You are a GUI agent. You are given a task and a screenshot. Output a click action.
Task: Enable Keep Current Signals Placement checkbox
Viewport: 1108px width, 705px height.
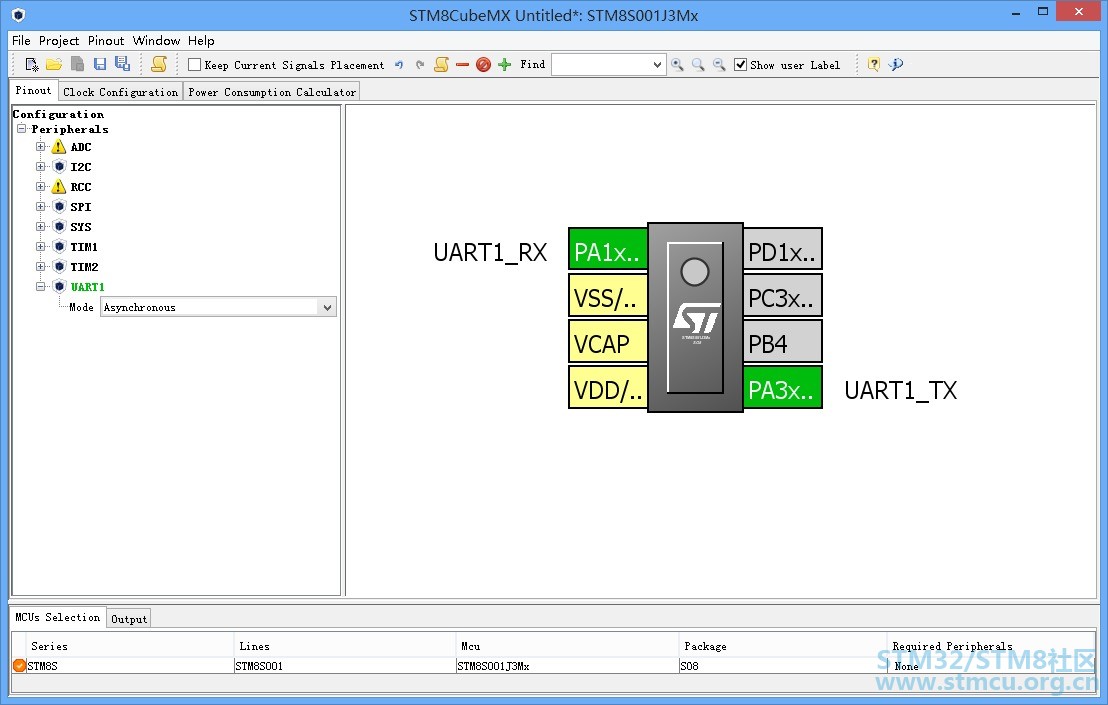pyautogui.click(x=194, y=65)
